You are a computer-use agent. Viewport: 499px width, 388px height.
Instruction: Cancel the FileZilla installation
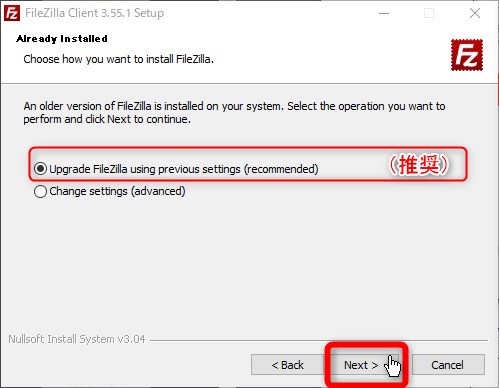tap(448, 365)
